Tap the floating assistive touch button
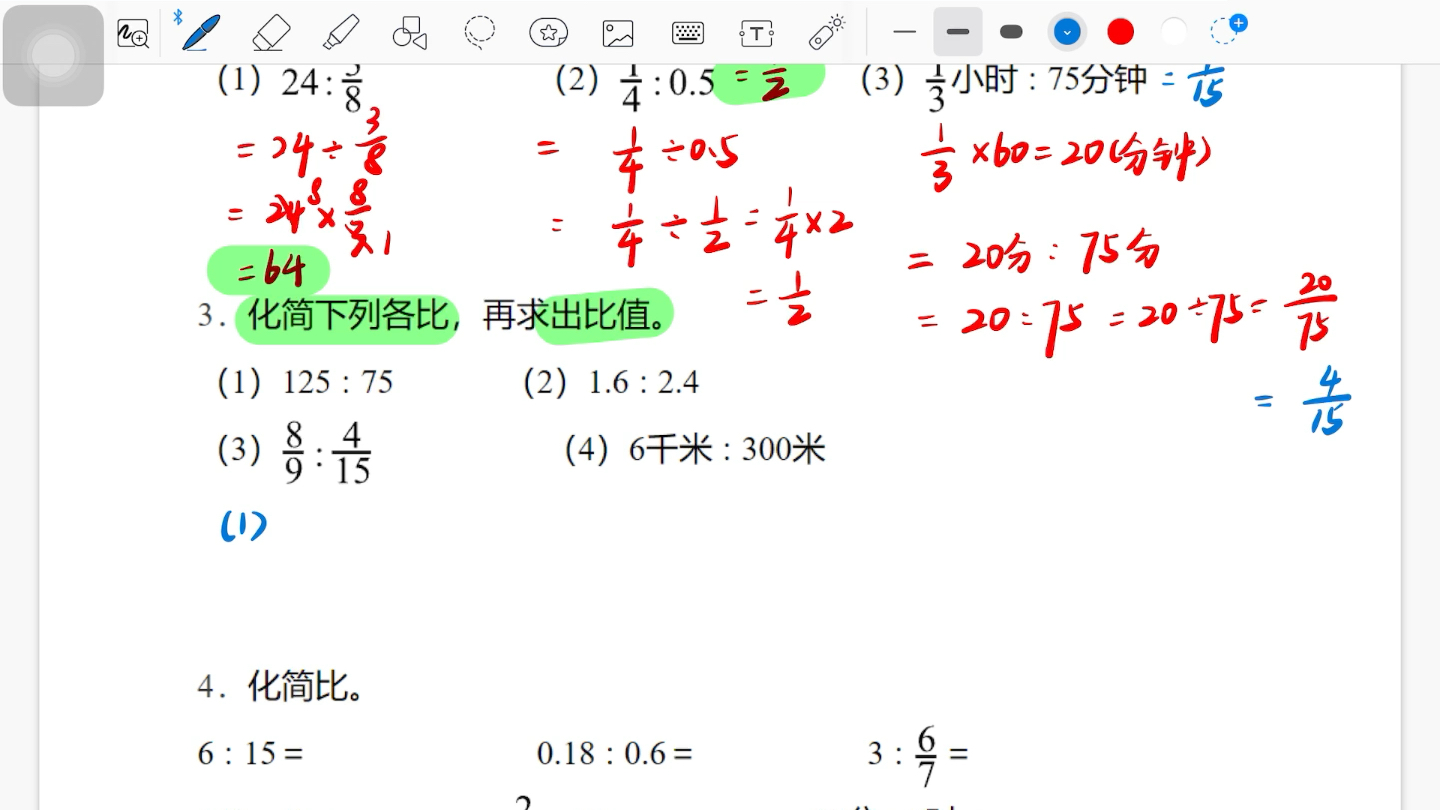Screen dimensions: 1440x810 pyautogui.click(x=53, y=55)
